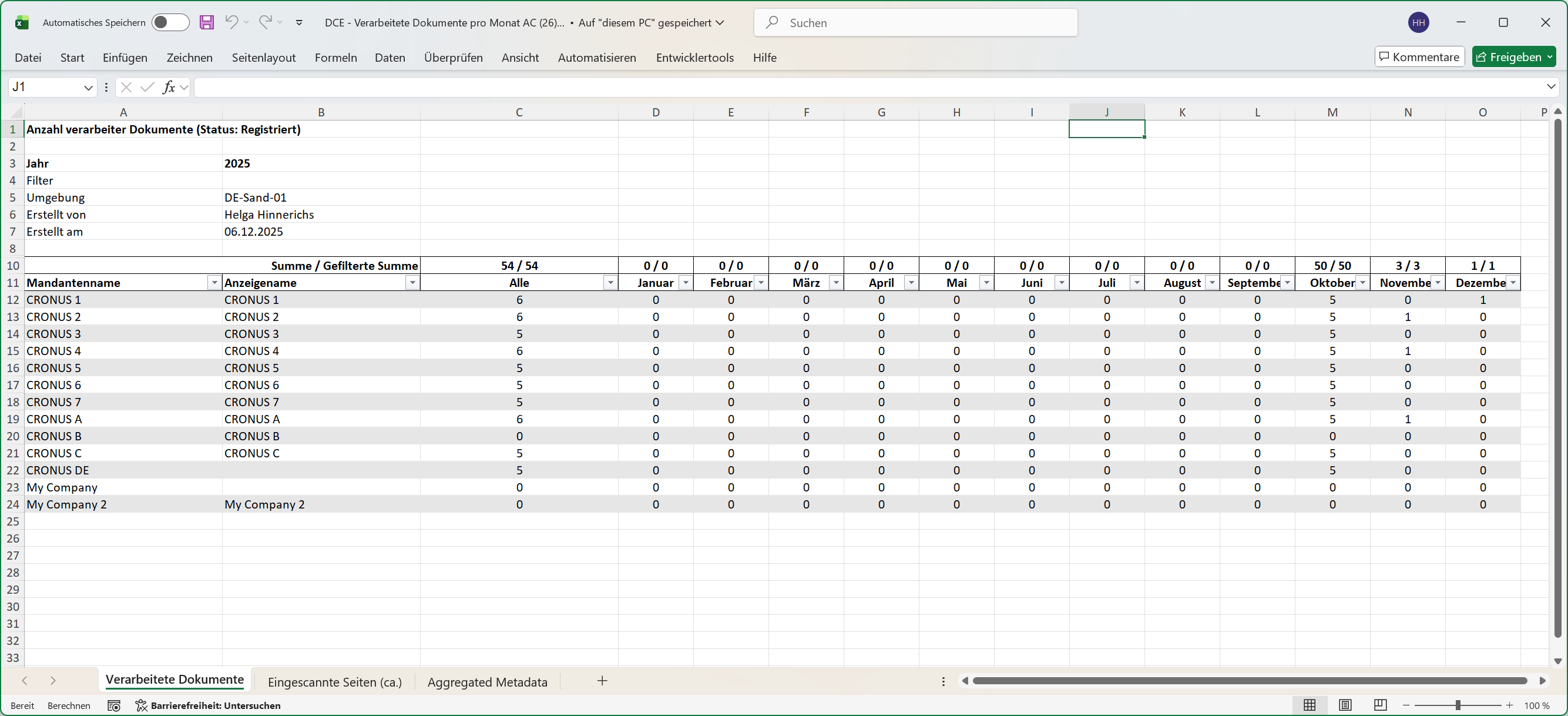
Task: Click the zoom slider handle
Action: pos(1458,705)
